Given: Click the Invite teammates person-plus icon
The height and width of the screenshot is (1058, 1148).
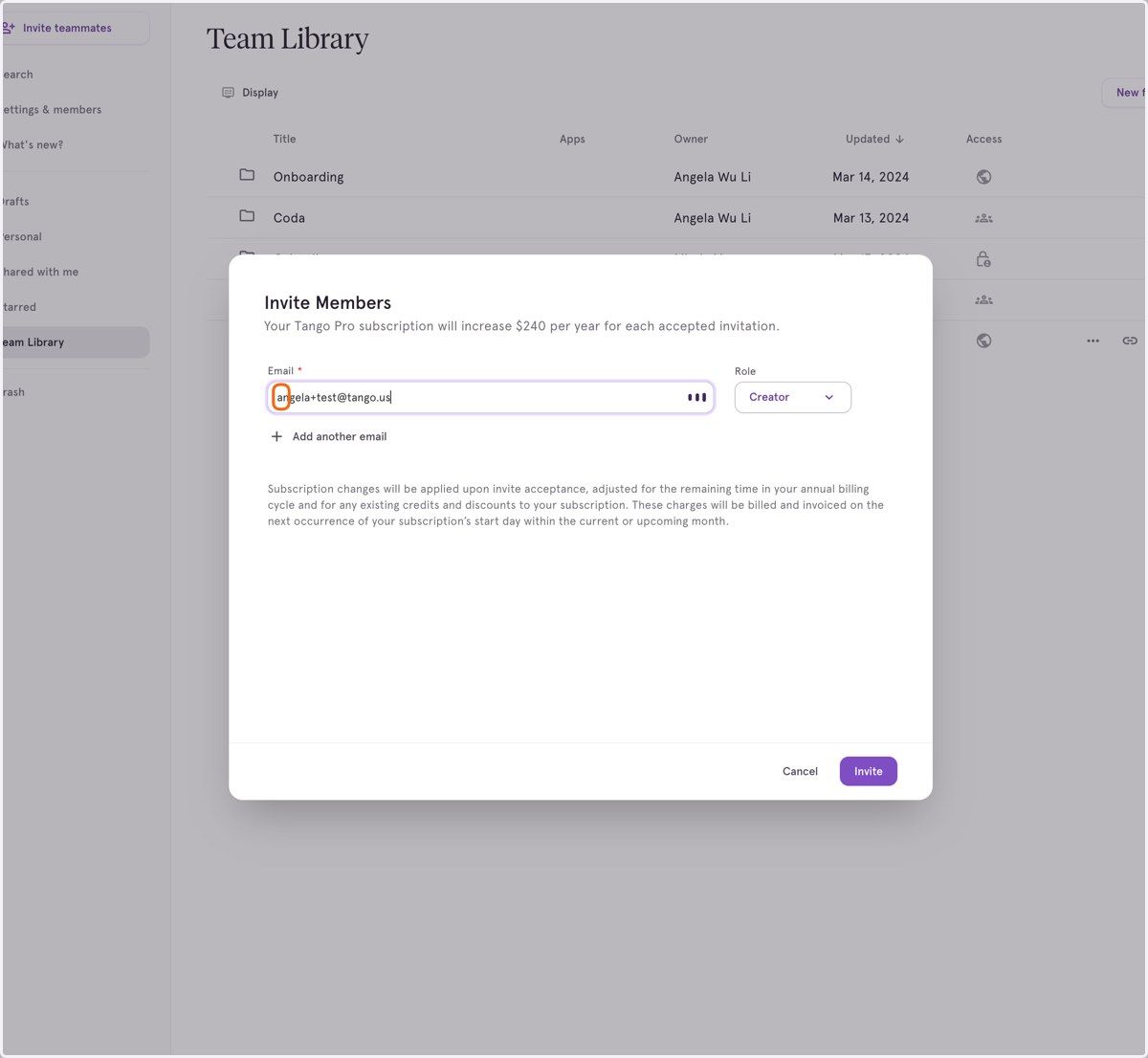Looking at the screenshot, I should pyautogui.click(x=9, y=28).
